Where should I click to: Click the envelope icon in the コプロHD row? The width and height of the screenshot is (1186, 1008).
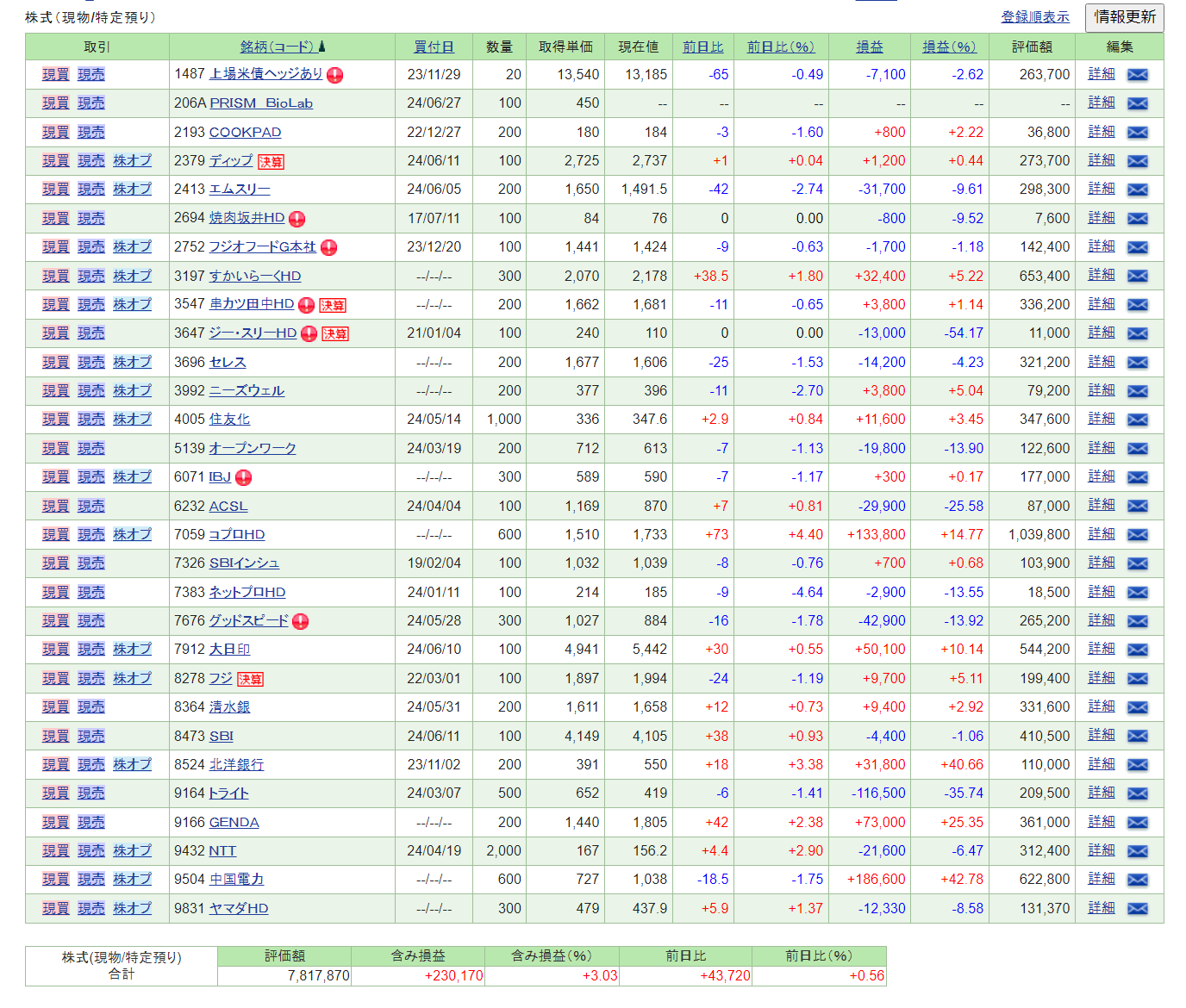(x=1137, y=535)
